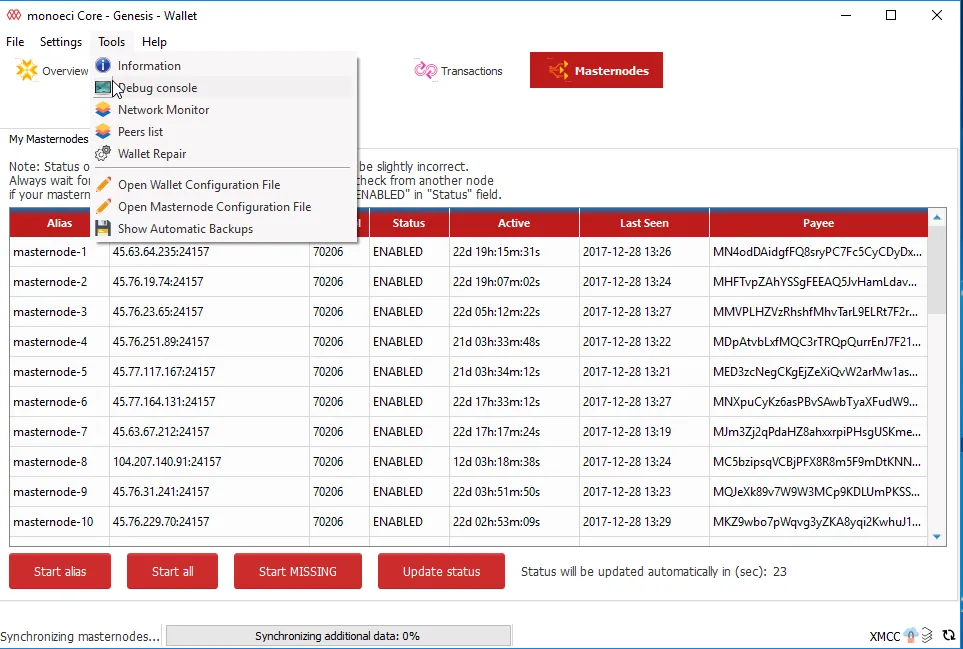Click address cell 45.63.64.235:24157
This screenshot has width=963, height=649.
tap(209, 252)
